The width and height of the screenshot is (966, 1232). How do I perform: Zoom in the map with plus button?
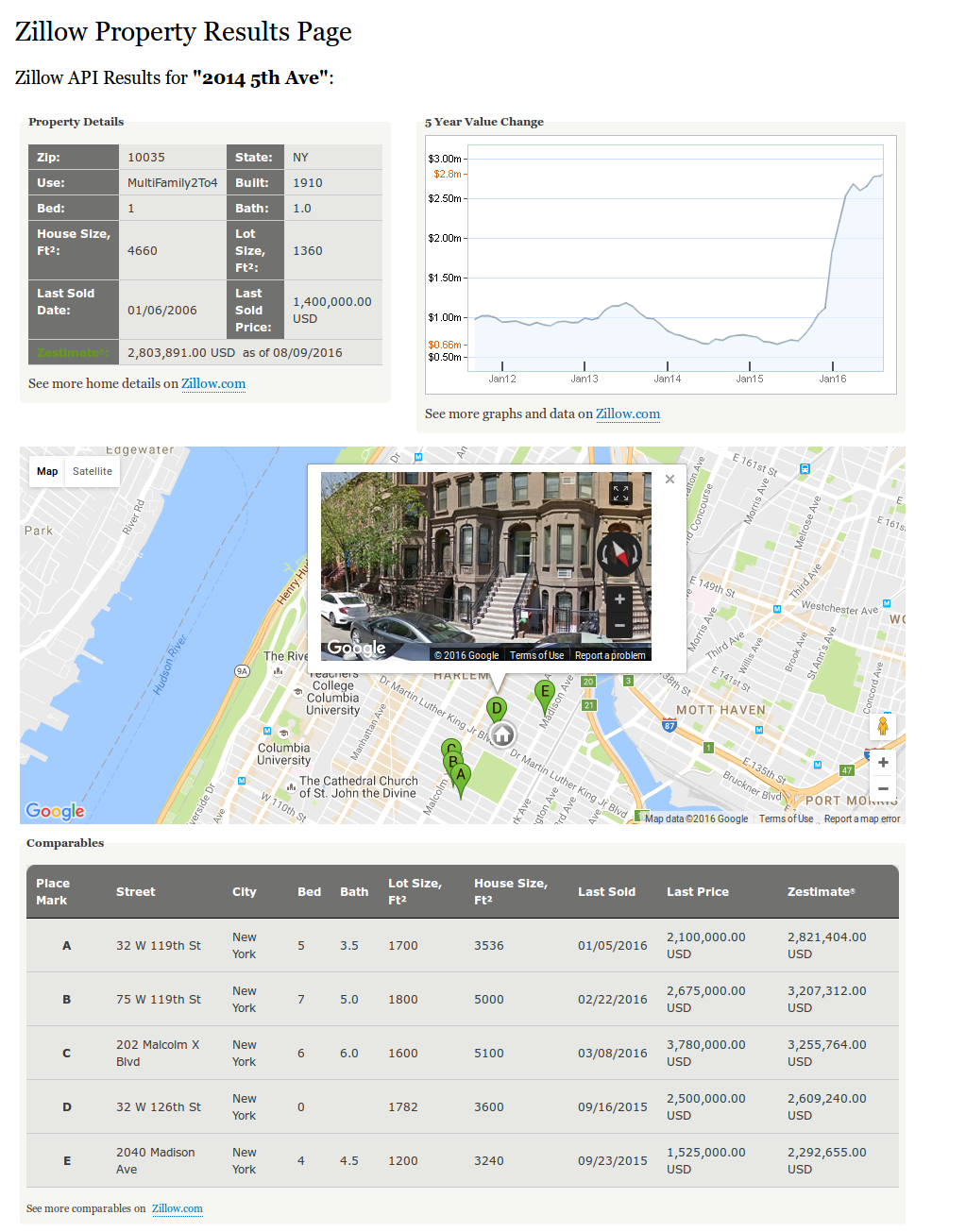[x=882, y=763]
